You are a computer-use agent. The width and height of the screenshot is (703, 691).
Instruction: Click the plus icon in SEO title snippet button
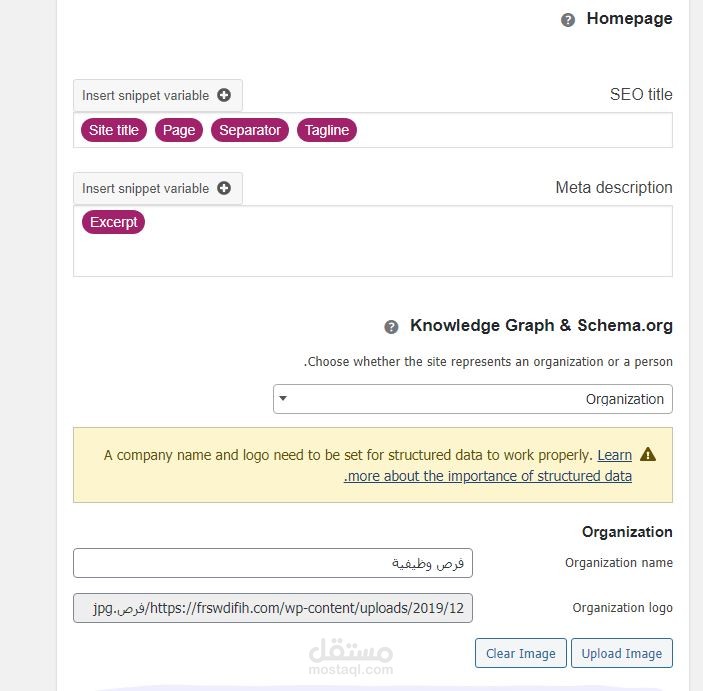pyautogui.click(x=224, y=96)
